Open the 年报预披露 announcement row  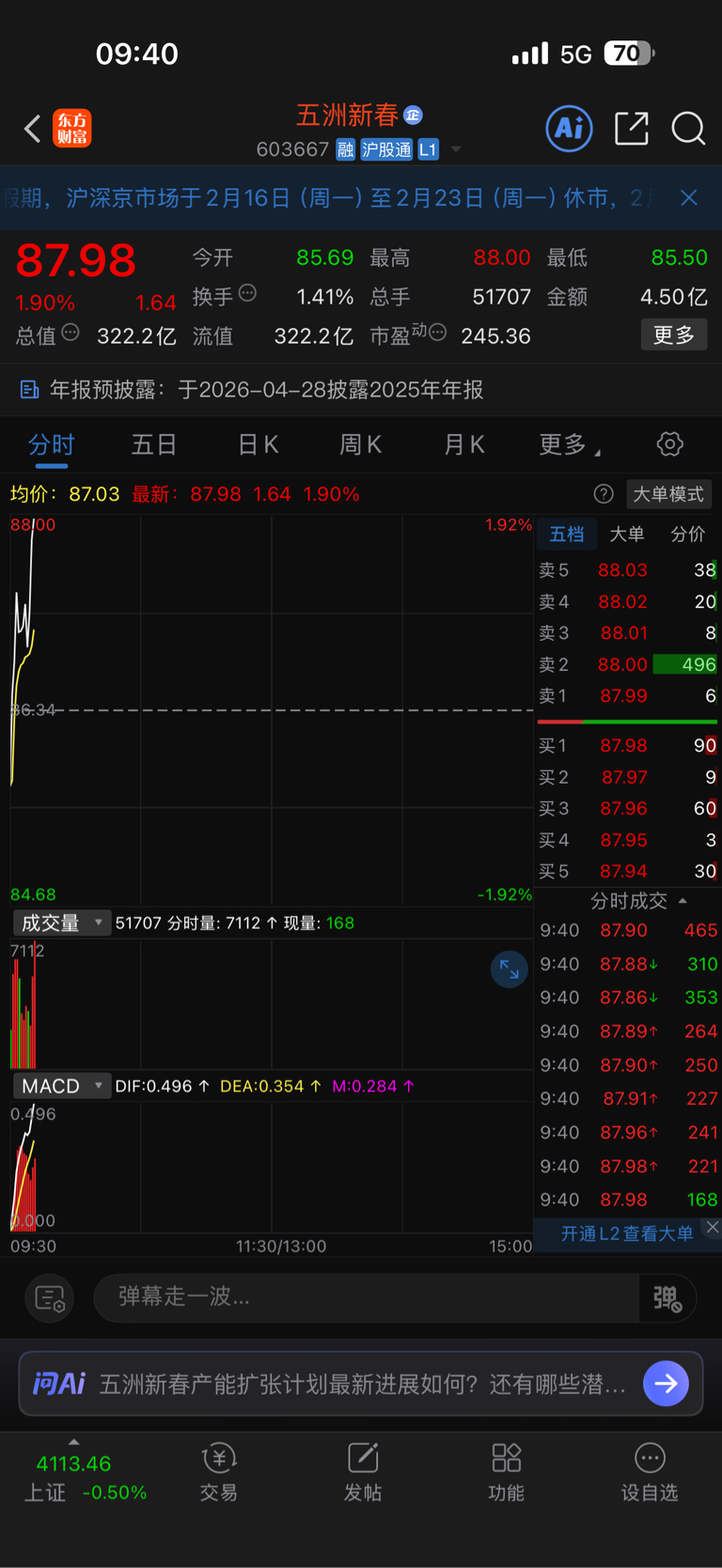click(361, 390)
